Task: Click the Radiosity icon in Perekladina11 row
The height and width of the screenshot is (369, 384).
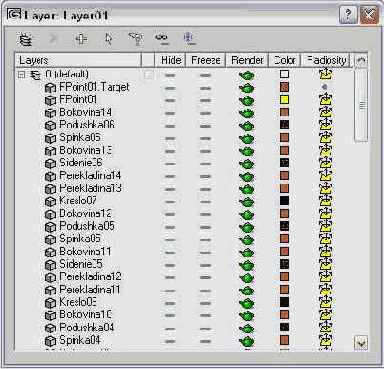Action: coord(326,290)
